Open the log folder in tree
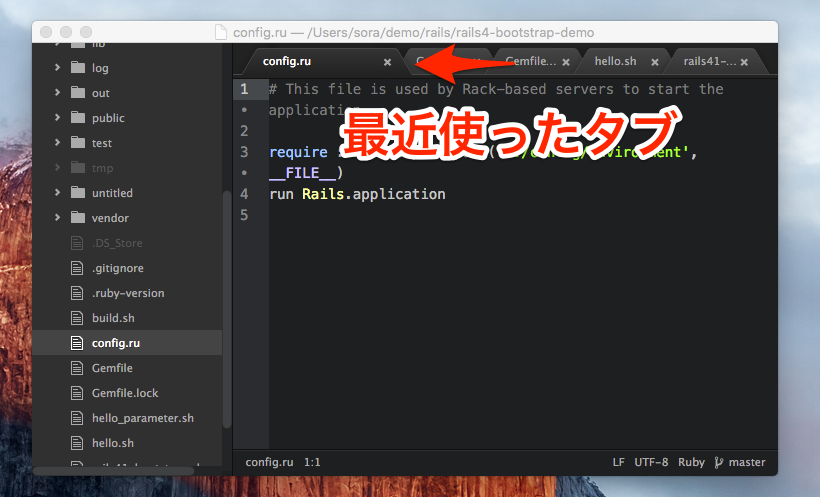This screenshot has height=497, width=820. 100,68
